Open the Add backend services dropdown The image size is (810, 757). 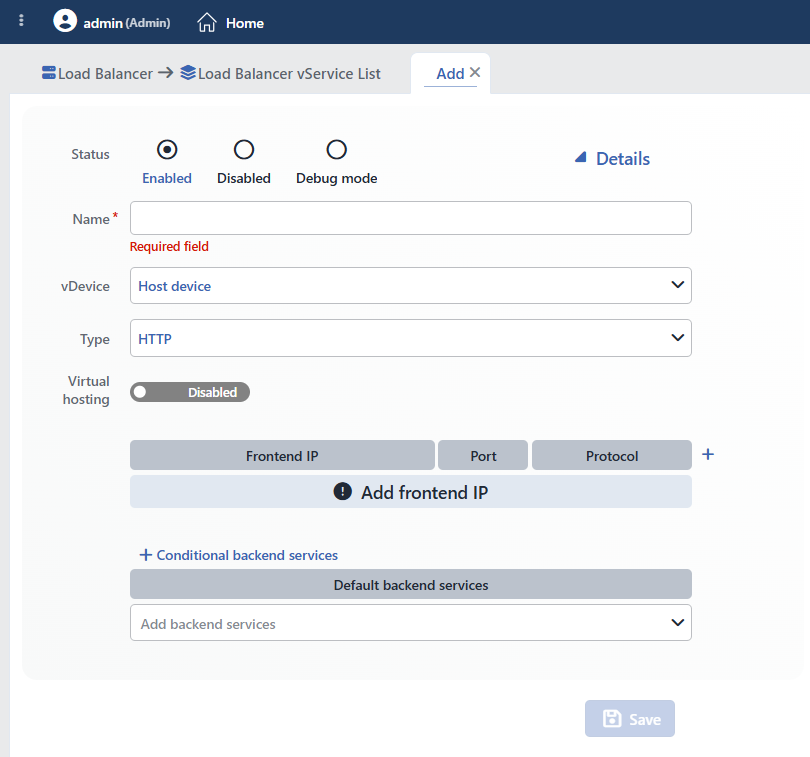pyautogui.click(x=411, y=623)
